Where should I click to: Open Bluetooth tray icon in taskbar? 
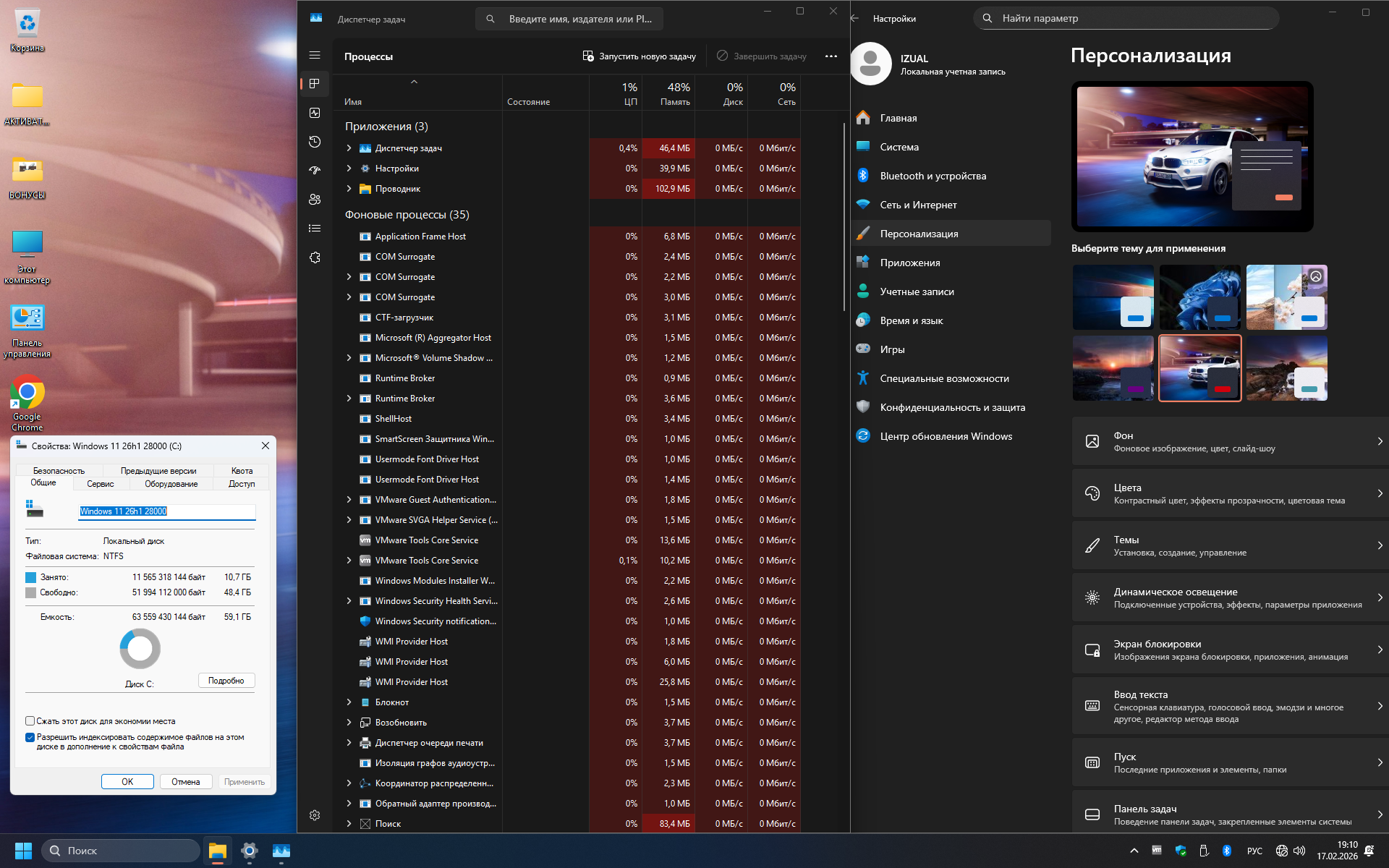point(1227,851)
